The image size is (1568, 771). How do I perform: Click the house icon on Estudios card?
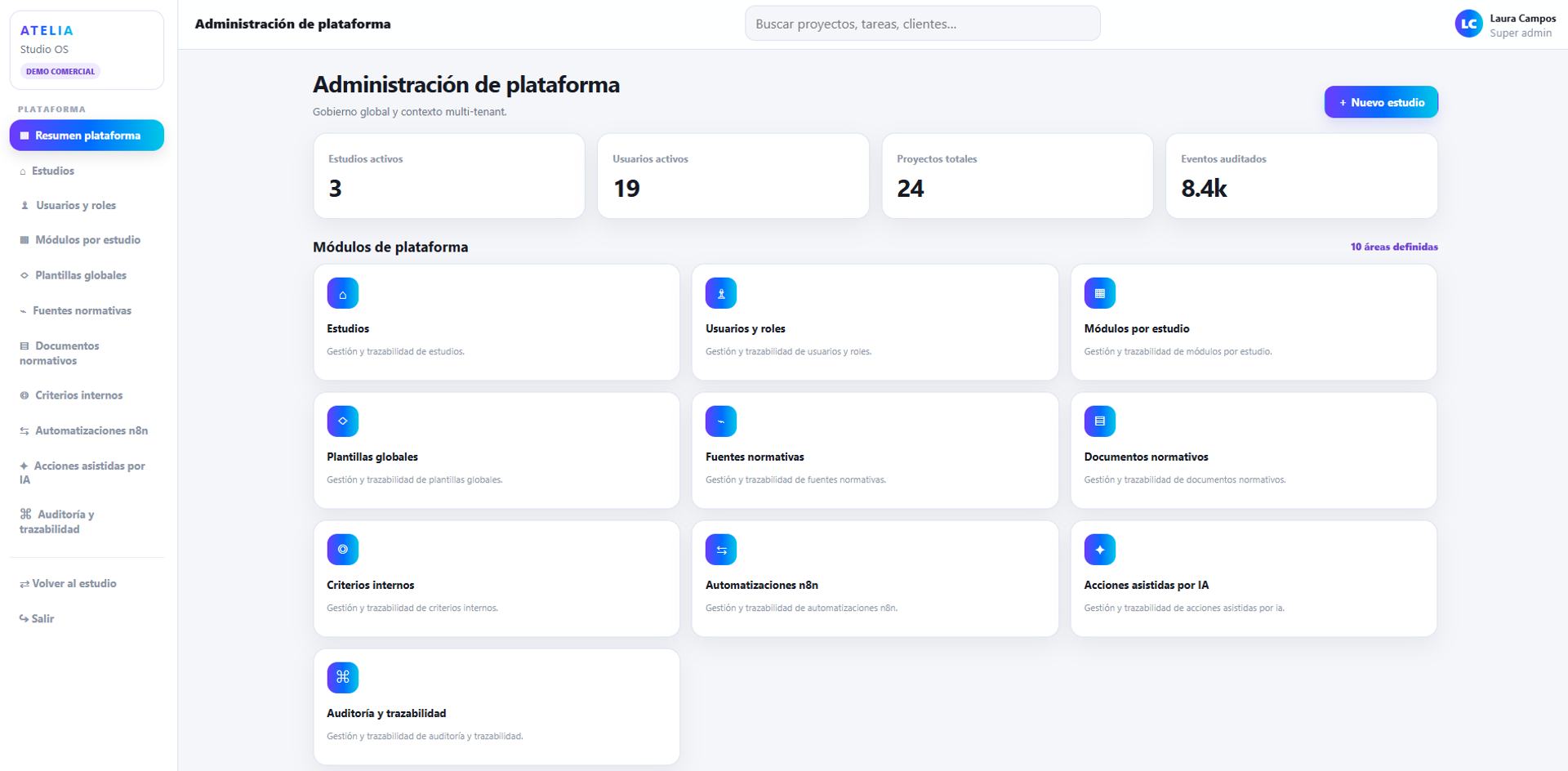[343, 293]
